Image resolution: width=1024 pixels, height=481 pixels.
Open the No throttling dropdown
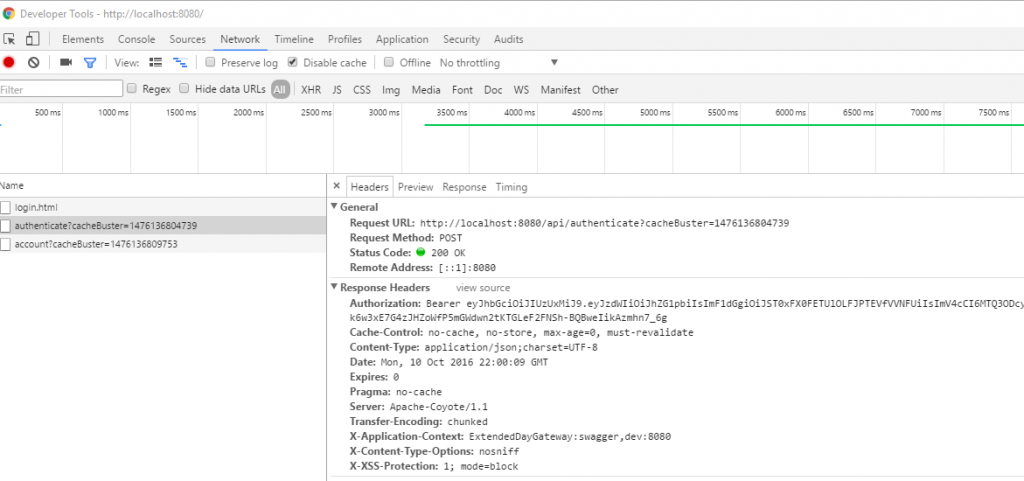click(500, 63)
